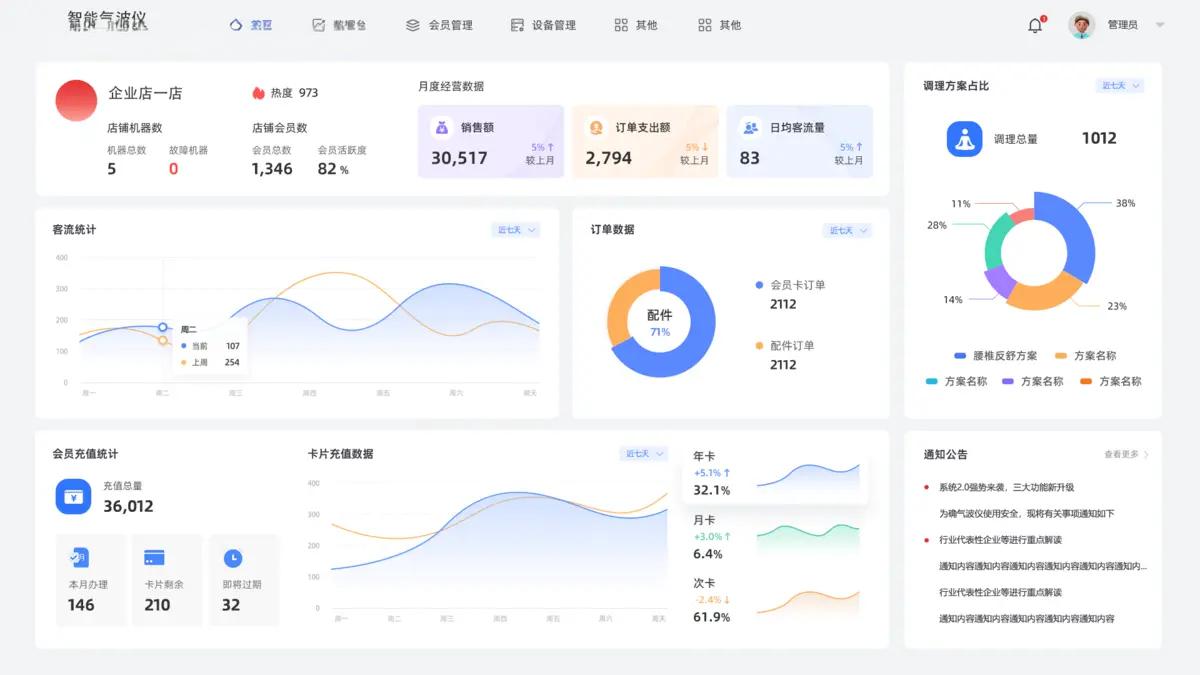Click the blue data point on 周二
Image resolution: width=1200 pixels, height=675 pixels.
(163, 327)
